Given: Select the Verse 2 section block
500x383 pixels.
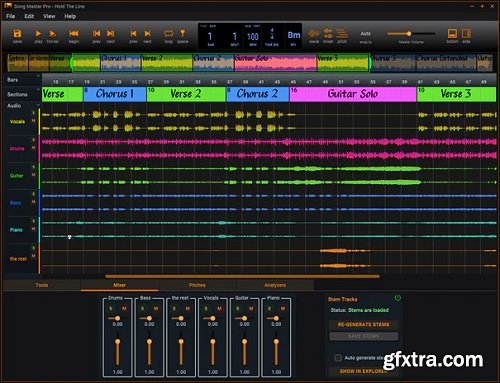Looking at the screenshot, I should (x=186, y=94).
